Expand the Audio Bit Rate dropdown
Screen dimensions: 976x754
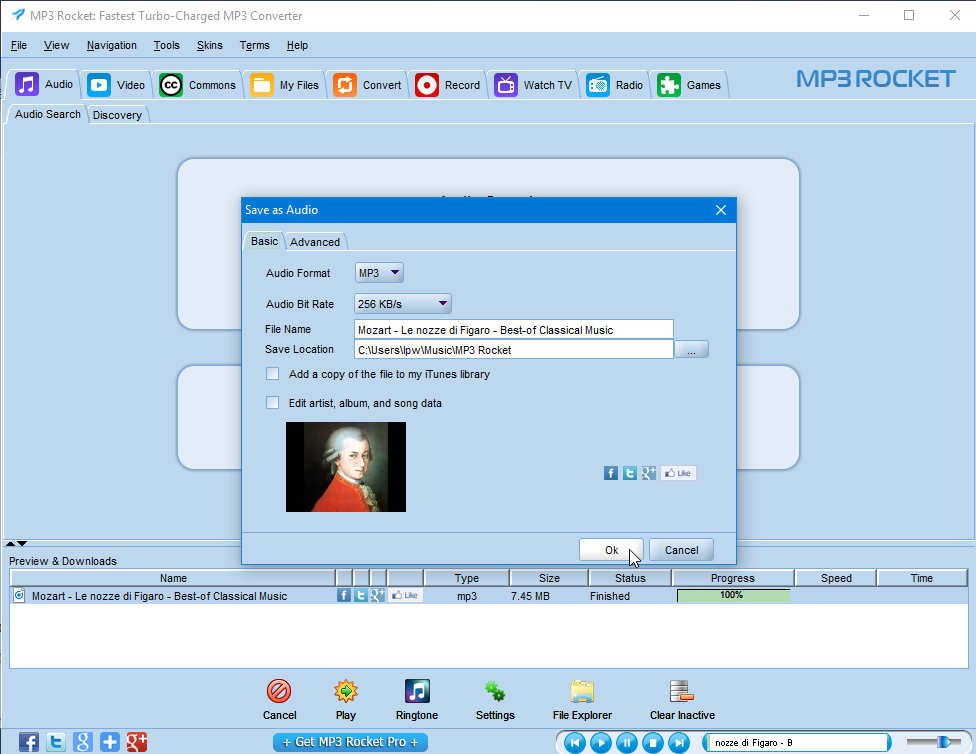coord(403,304)
